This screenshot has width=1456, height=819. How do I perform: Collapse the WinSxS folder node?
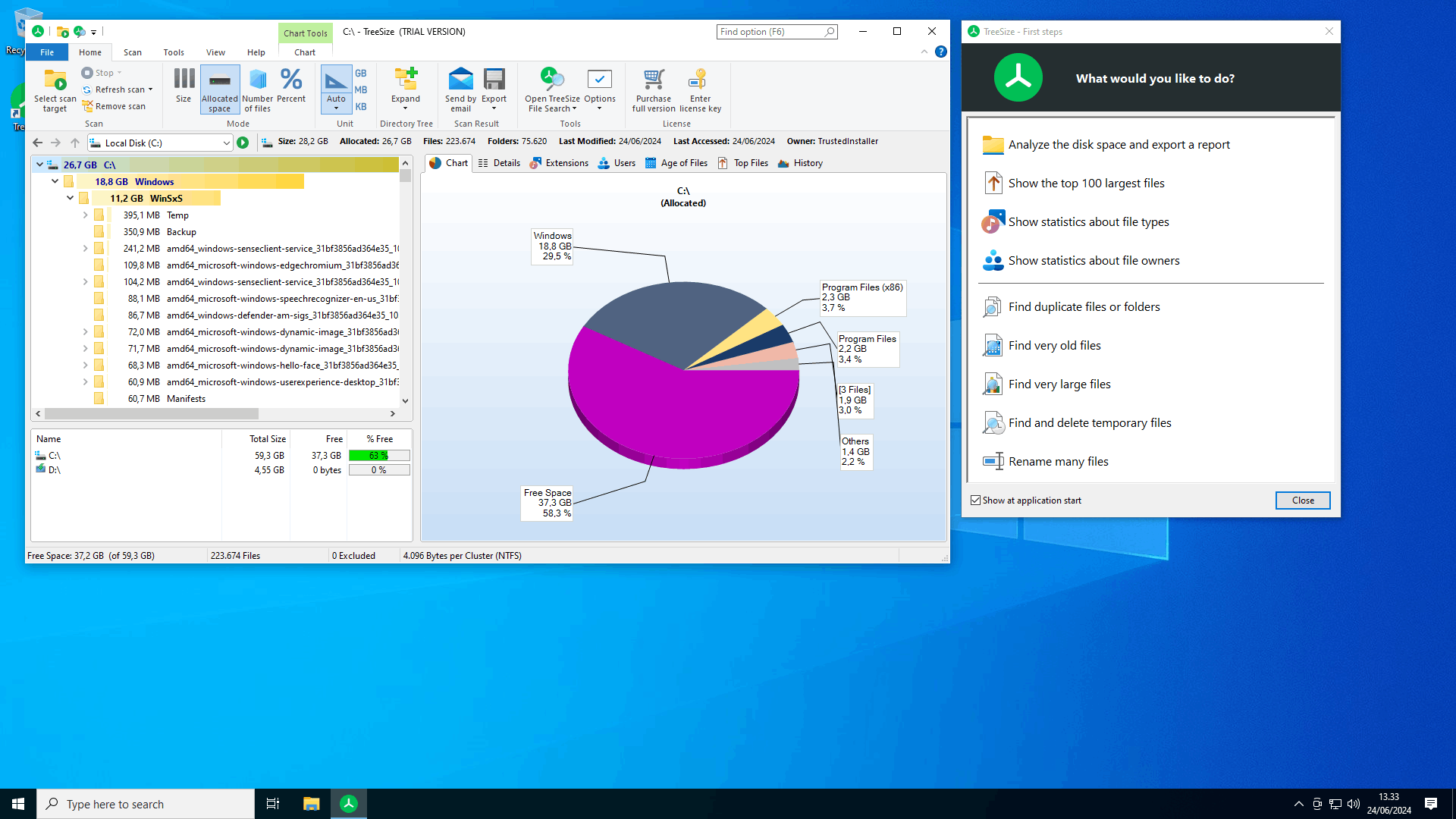pyautogui.click(x=70, y=198)
